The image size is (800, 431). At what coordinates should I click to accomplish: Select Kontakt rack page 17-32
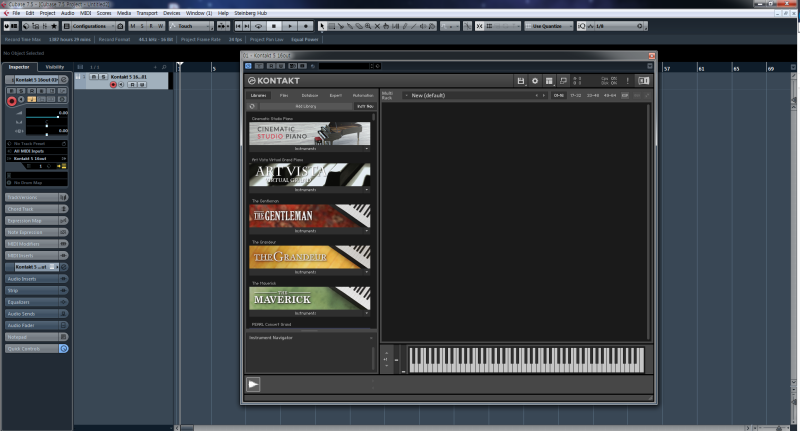(x=576, y=95)
